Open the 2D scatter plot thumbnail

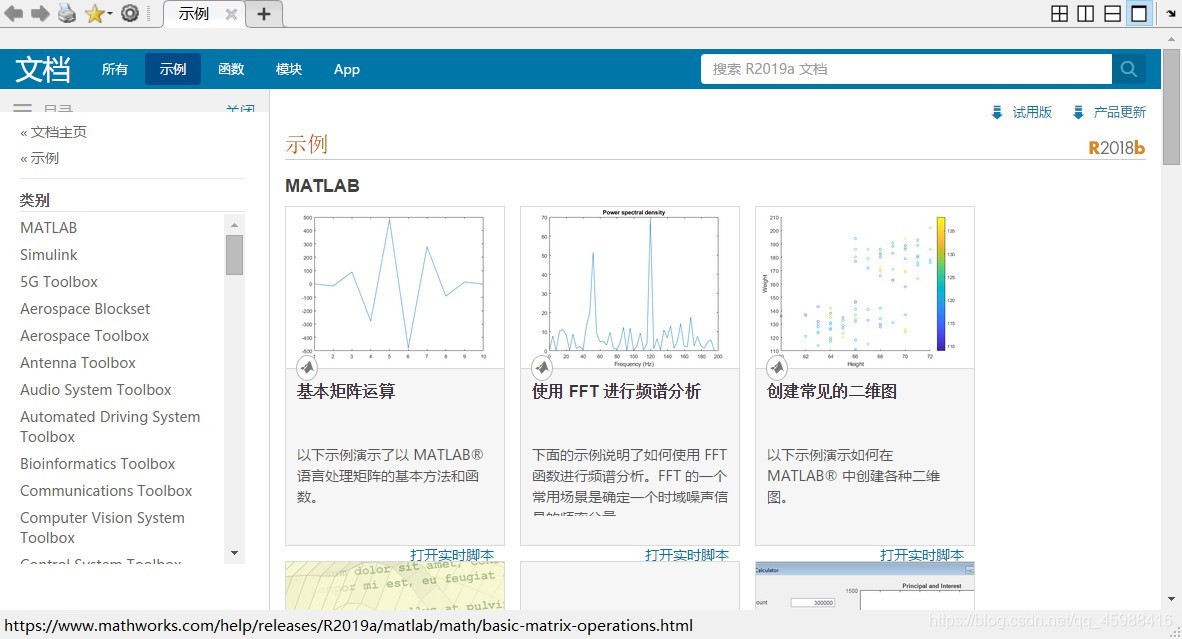pos(865,287)
